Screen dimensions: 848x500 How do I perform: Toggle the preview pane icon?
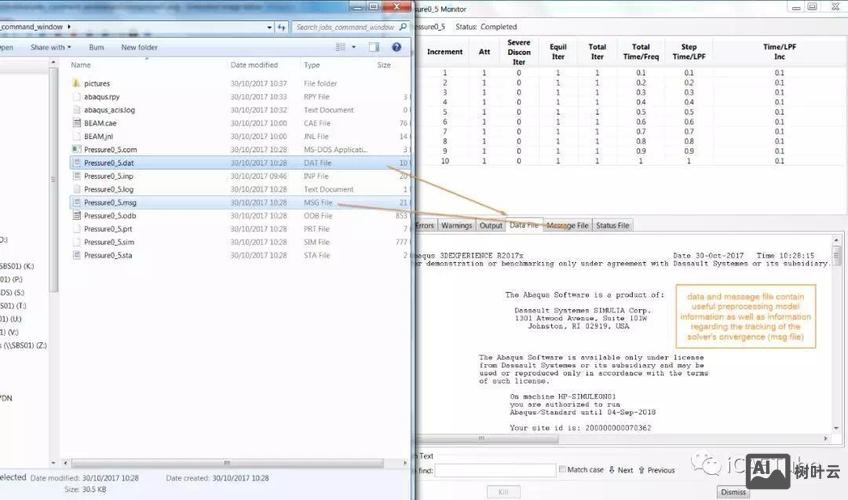(374, 47)
